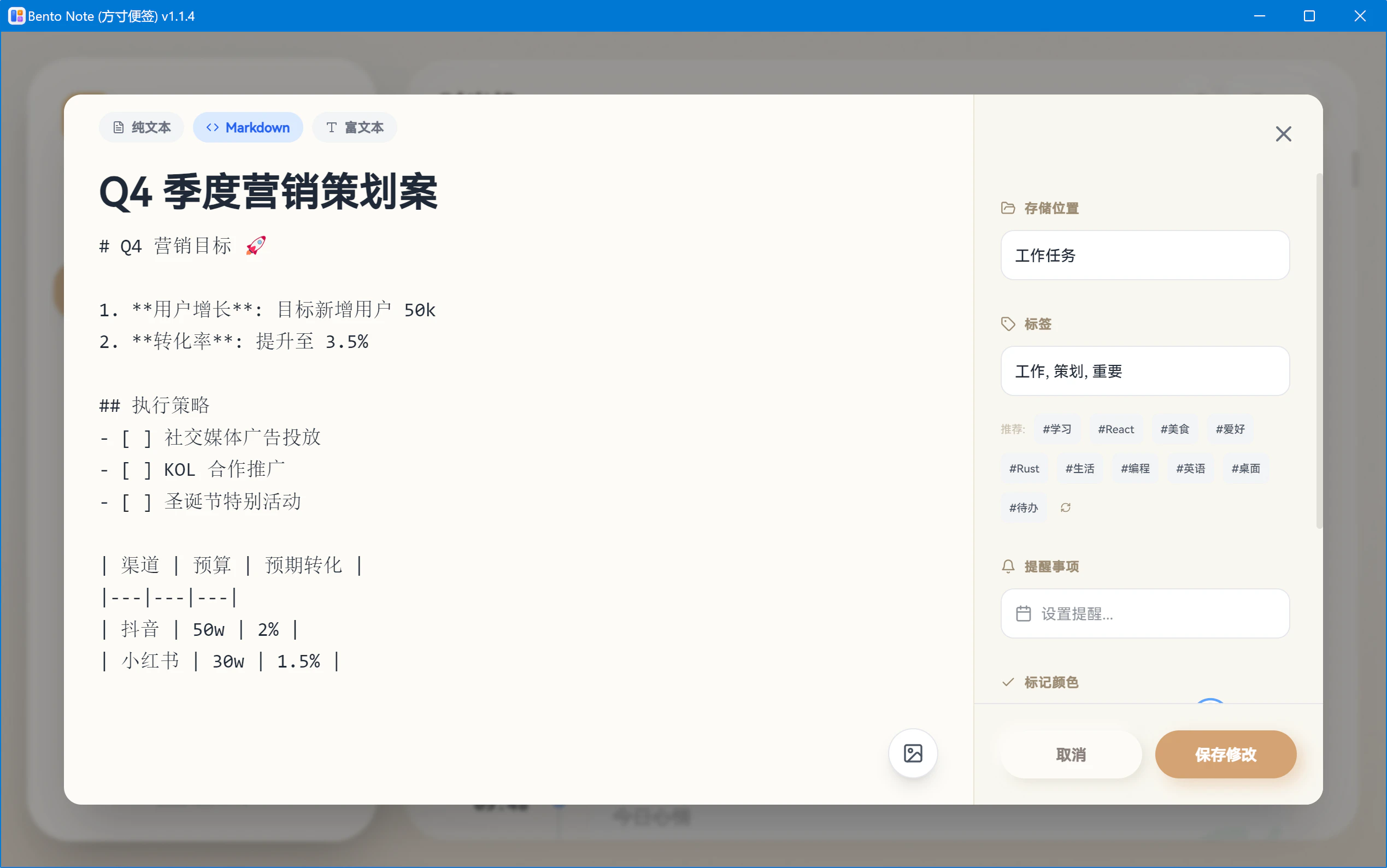Add the recommended #待办 tag
Viewport: 1387px width, 868px height.
click(x=1024, y=507)
